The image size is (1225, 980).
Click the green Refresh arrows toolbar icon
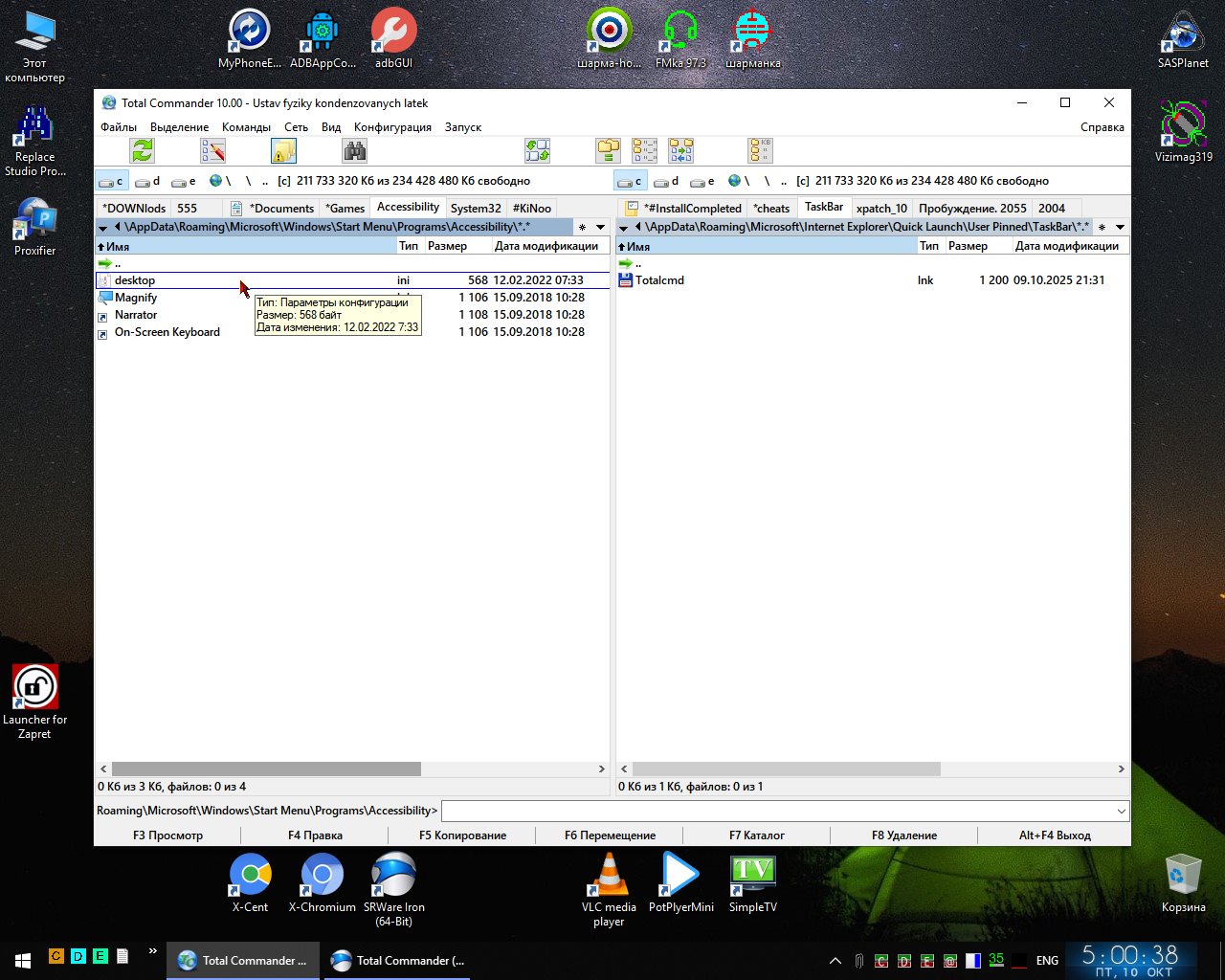click(143, 151)
